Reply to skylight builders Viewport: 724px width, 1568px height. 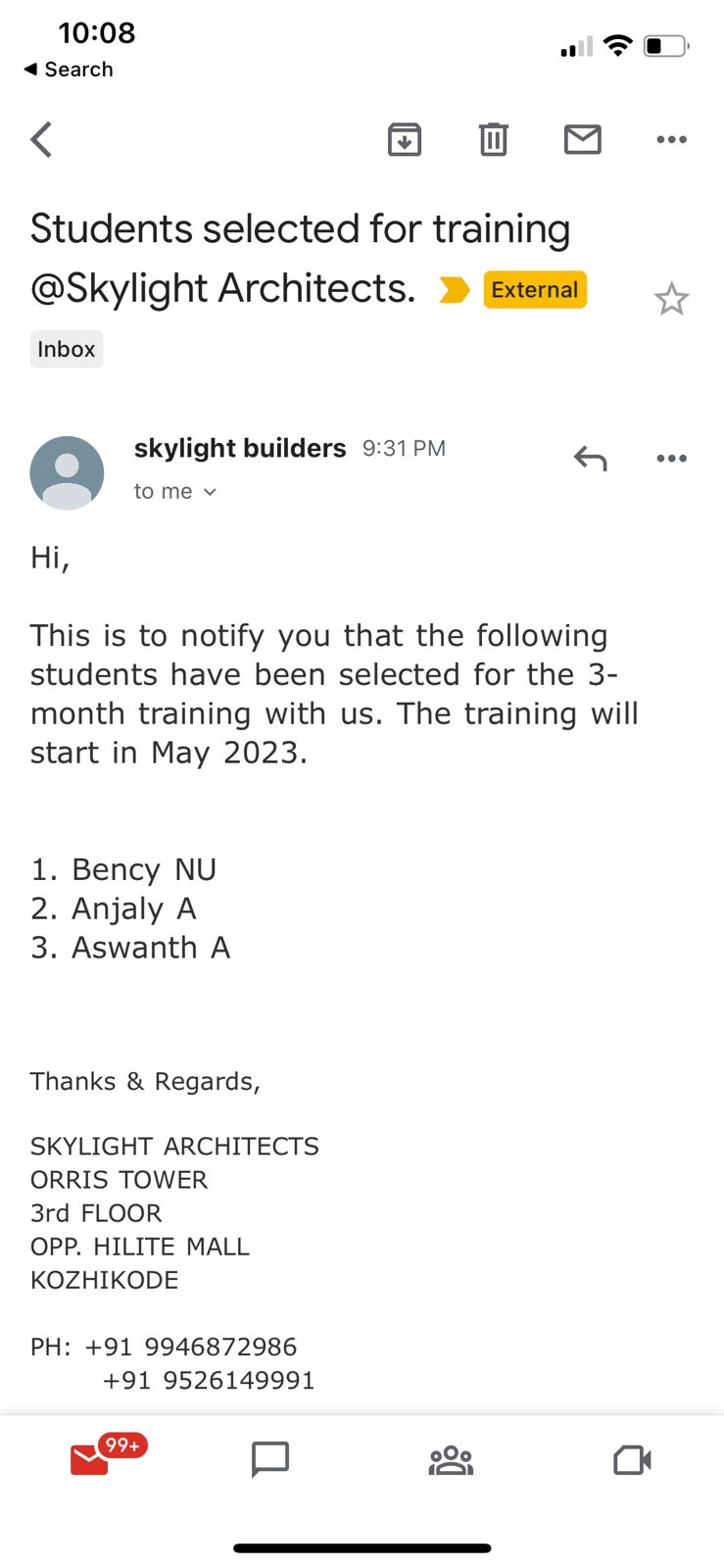tap(591, 459)
